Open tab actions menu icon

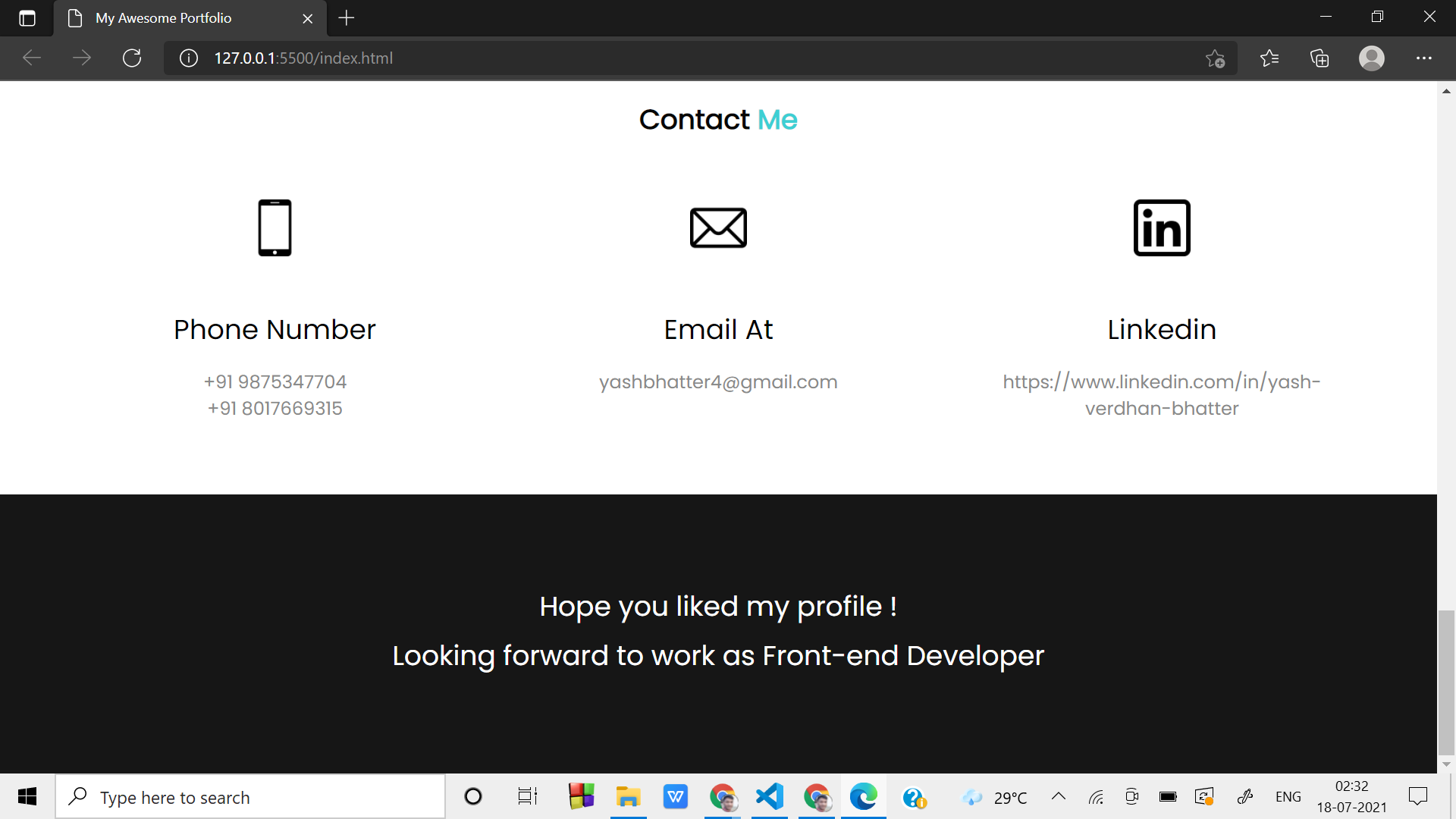coord(27,18)
